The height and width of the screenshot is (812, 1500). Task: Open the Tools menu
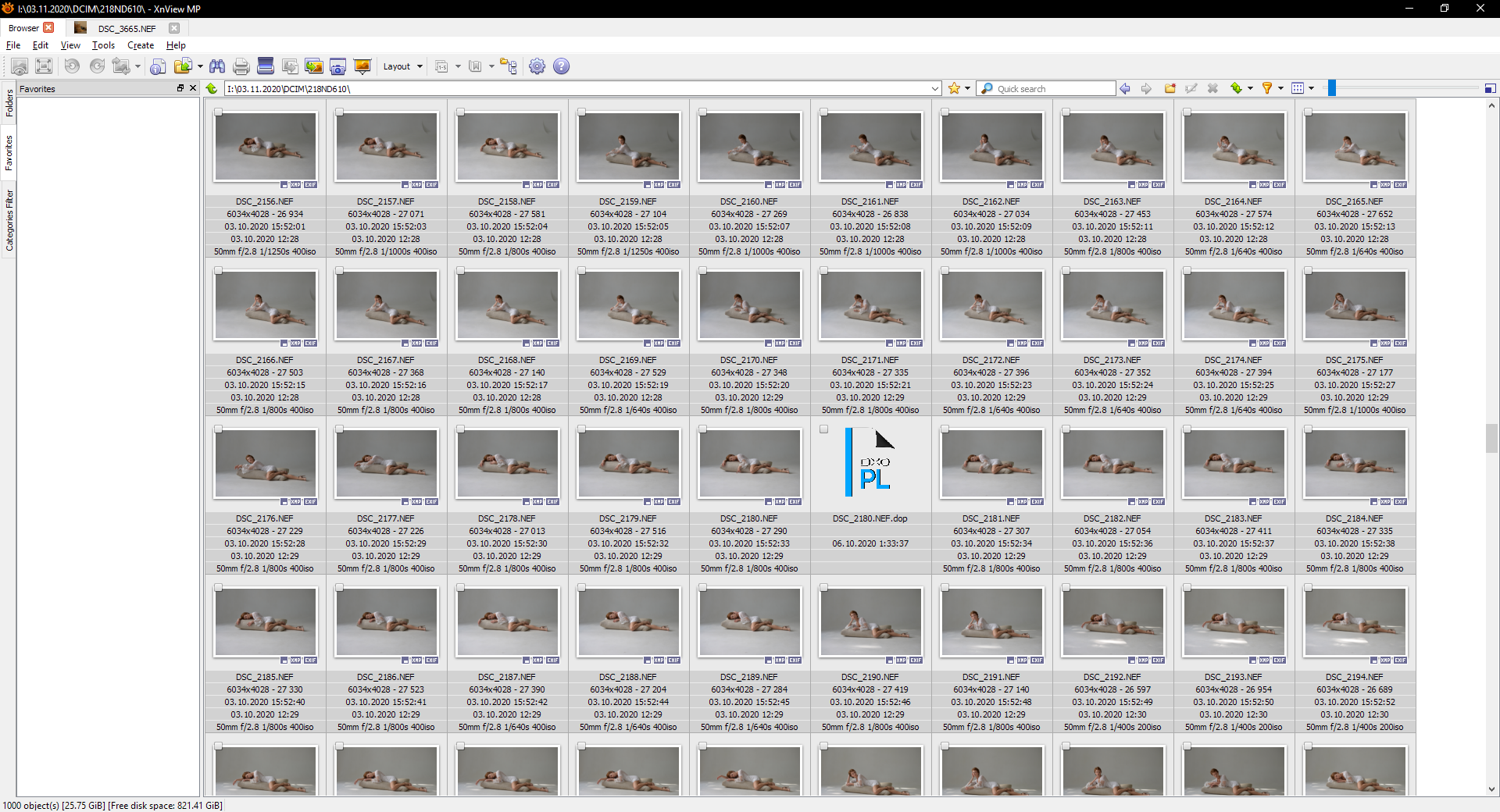tap(103, 45)
